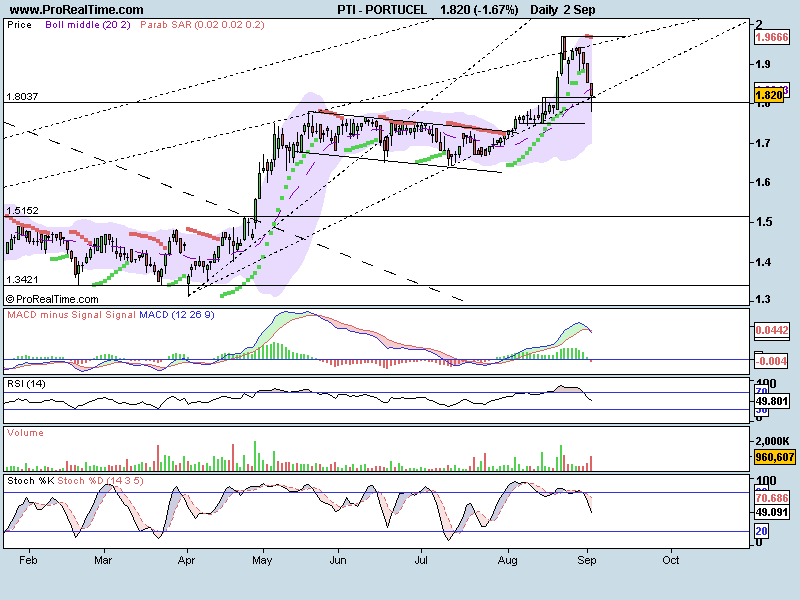800x600 pixels.
Task: Select the 960,607 volume value box
Action: [x=774, y=457]
